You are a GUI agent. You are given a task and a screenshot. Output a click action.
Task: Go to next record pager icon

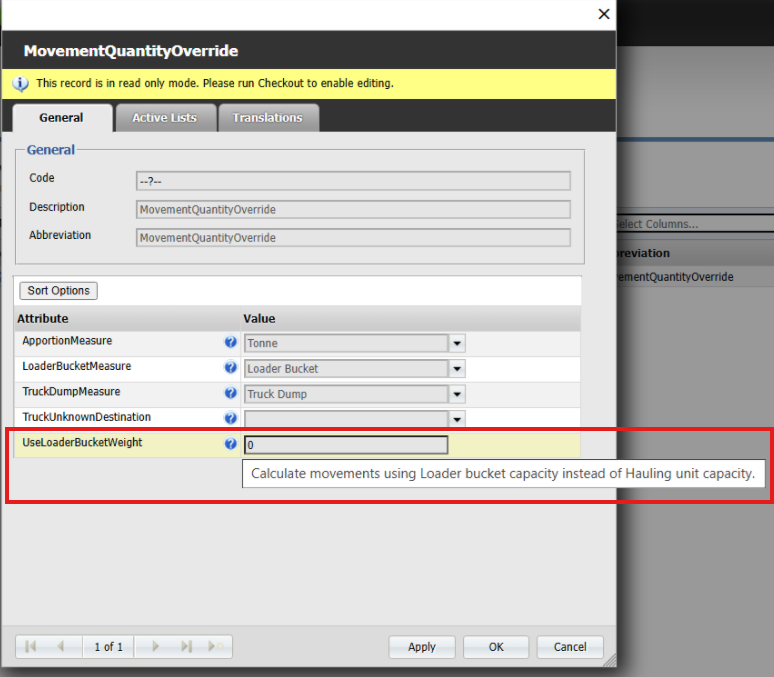155,647
